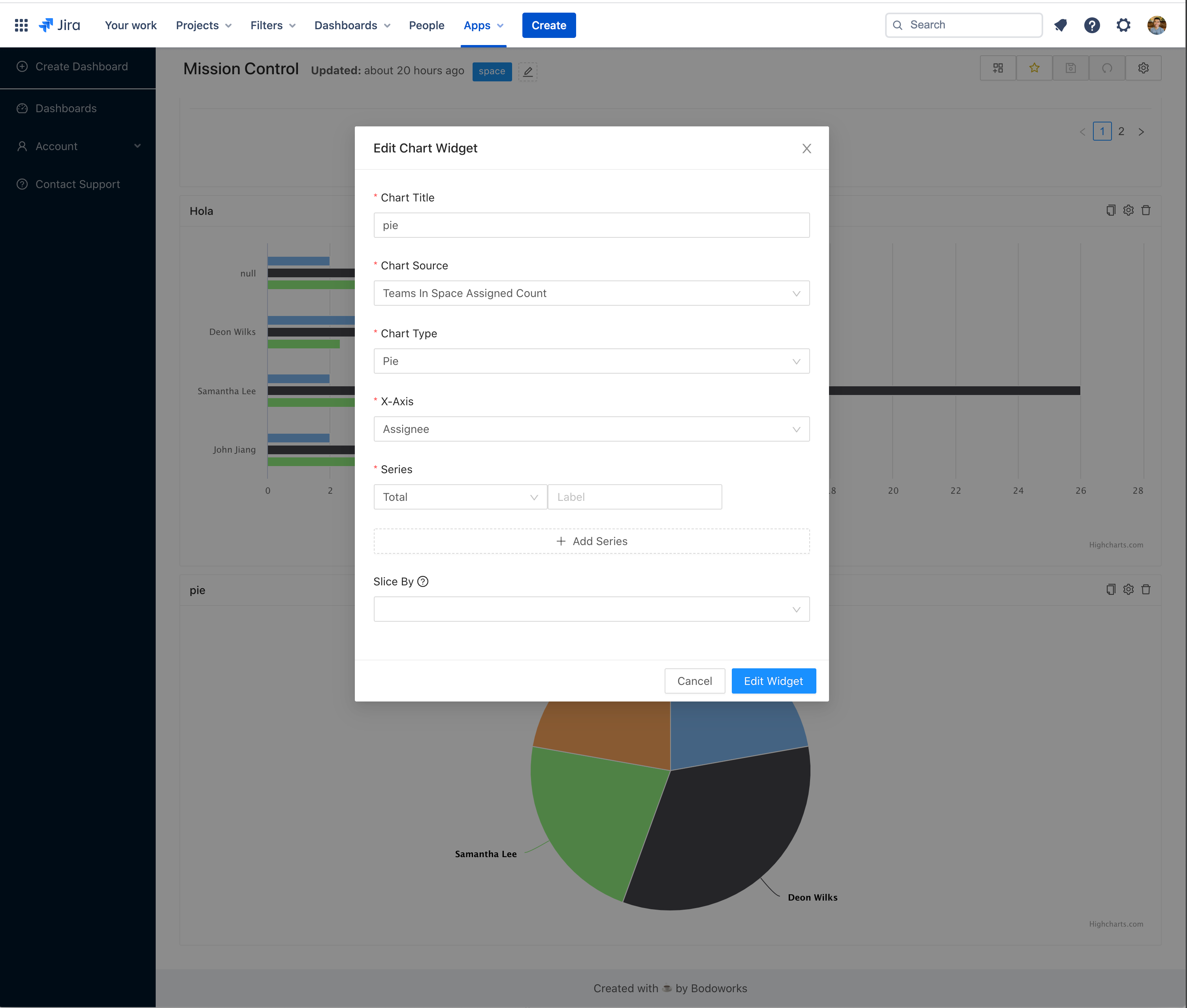Click the notifications megaphone icon in the top bar
1187x1008 pixels.
[1061, 24]
